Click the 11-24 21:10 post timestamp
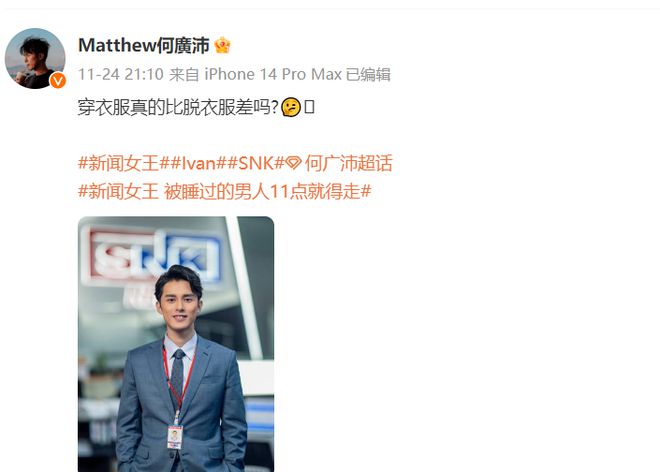The height and width of the screenshot is (472, 660). [x=121, y=75]
